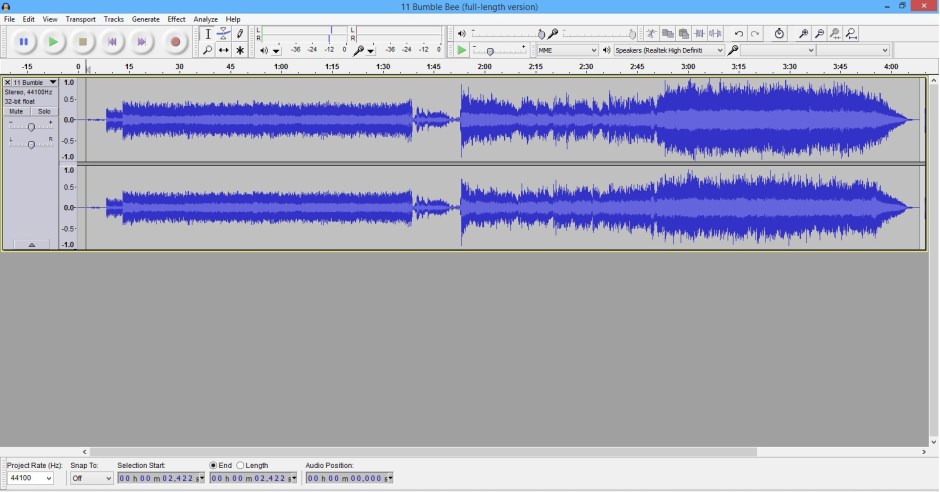Click the Undo arrow icon
The height and width of the screenshot is (492, 940).
pos(739,34)
